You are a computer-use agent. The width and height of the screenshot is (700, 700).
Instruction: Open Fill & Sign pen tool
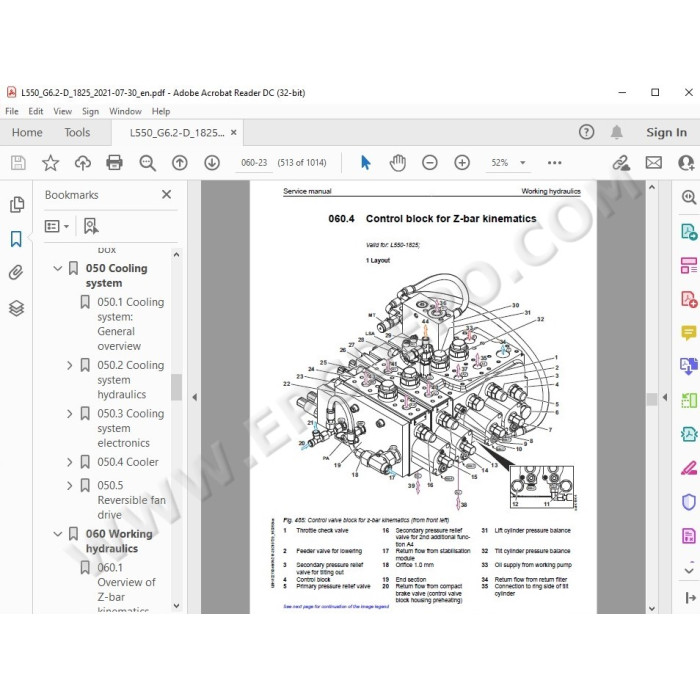click(689, 467)
